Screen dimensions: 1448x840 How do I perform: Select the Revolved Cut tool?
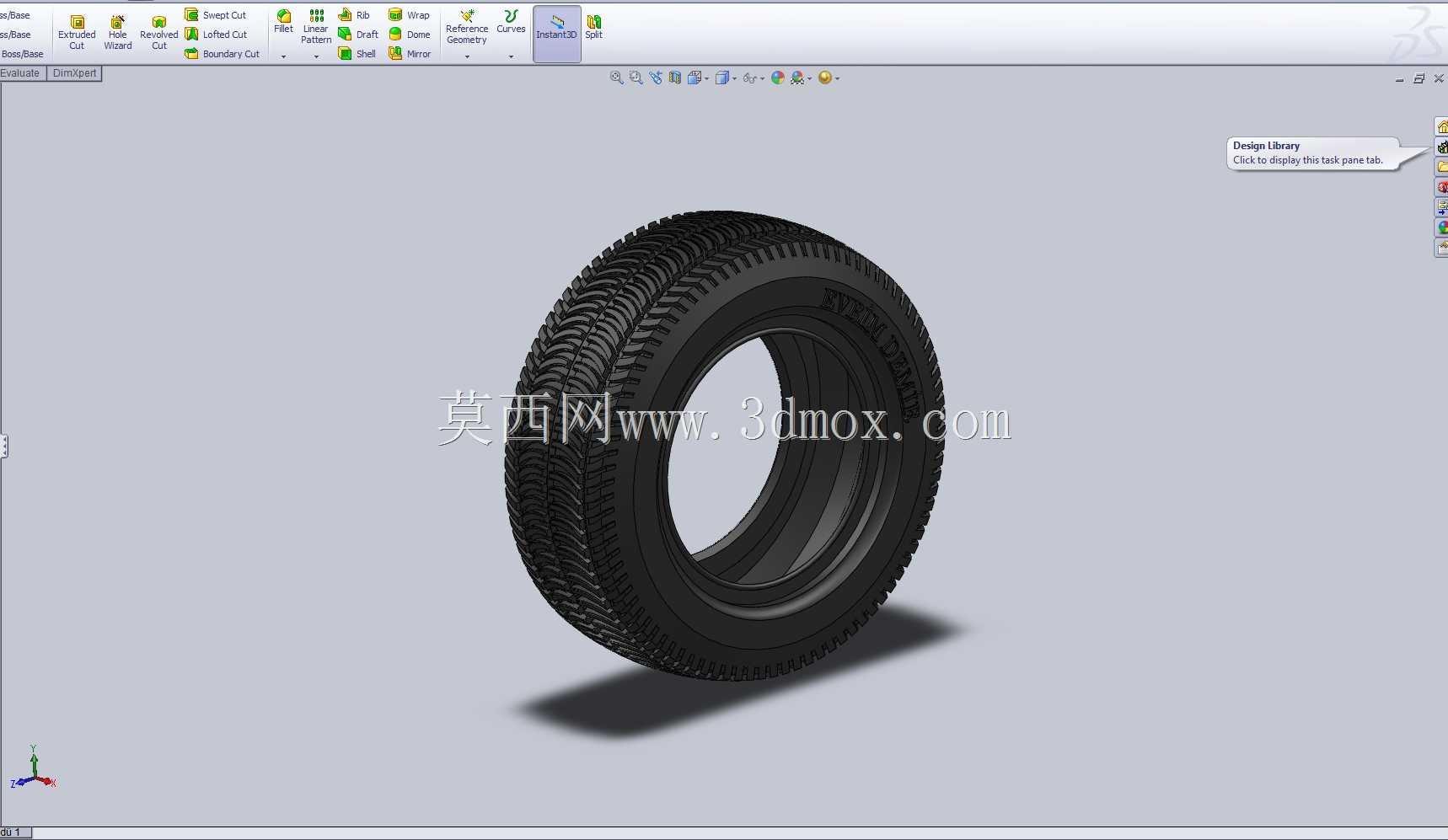click(159, 33)
